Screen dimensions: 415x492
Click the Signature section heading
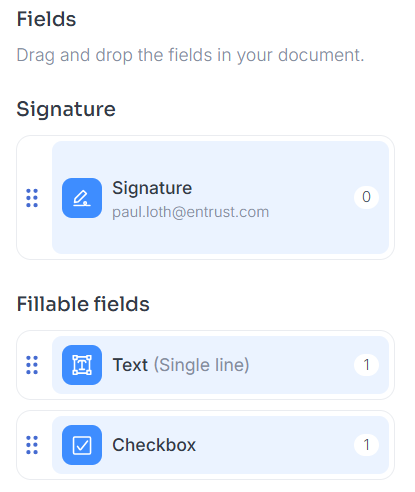click(x=66, y=109)
